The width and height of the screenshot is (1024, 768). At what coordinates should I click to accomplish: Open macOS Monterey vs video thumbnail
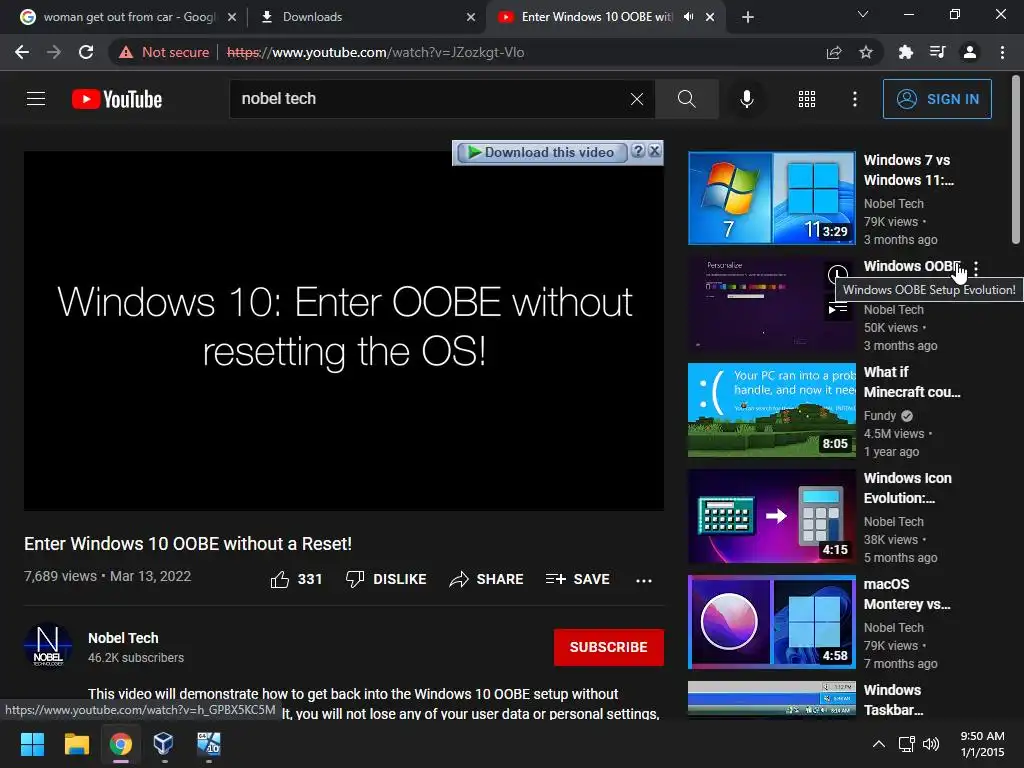(x=771, y=622)
